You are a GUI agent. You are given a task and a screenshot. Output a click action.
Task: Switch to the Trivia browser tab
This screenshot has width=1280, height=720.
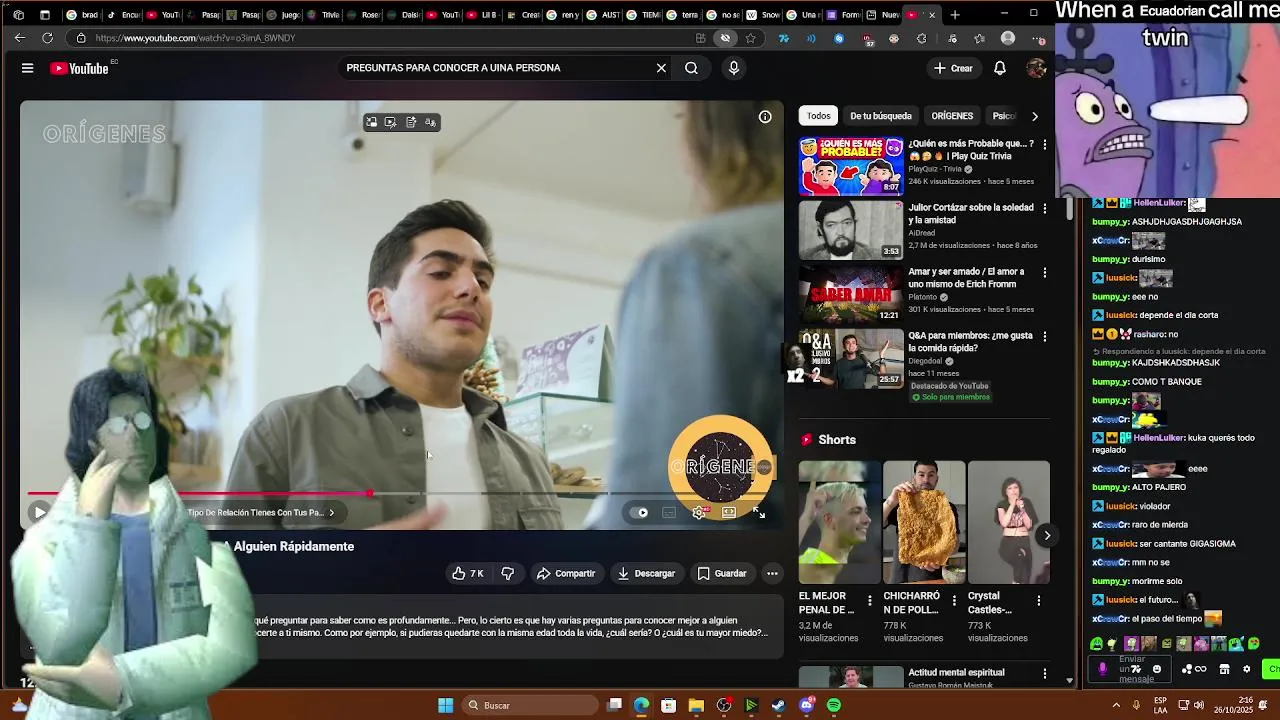322,15
